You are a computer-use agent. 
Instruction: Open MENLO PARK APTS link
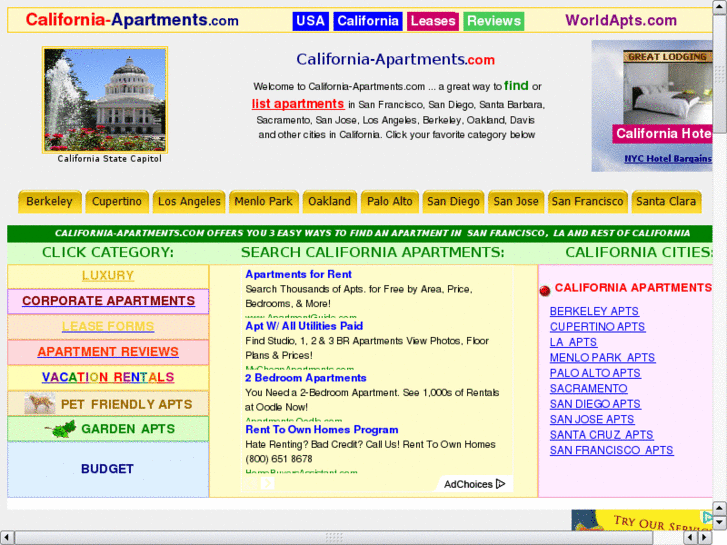[x=602, y=358]
